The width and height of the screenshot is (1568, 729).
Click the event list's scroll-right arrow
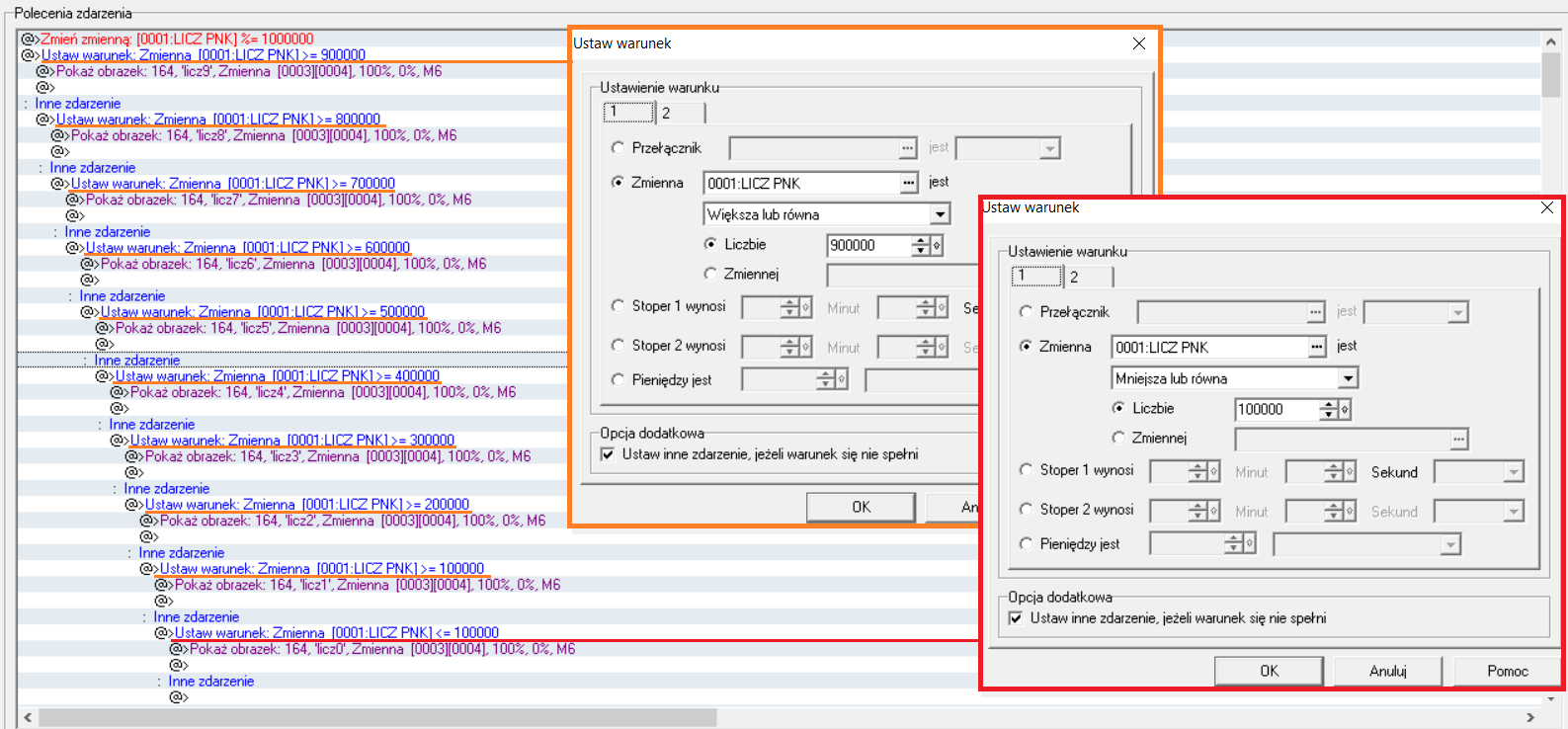click(x=1530, y=717)
